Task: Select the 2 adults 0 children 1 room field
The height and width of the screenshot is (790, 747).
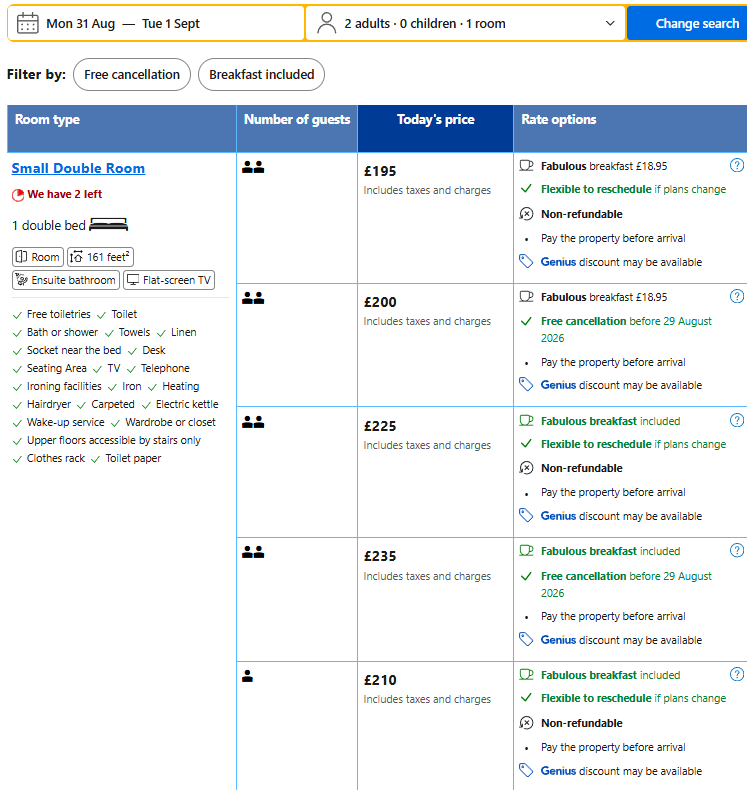Action: [465, 23]
